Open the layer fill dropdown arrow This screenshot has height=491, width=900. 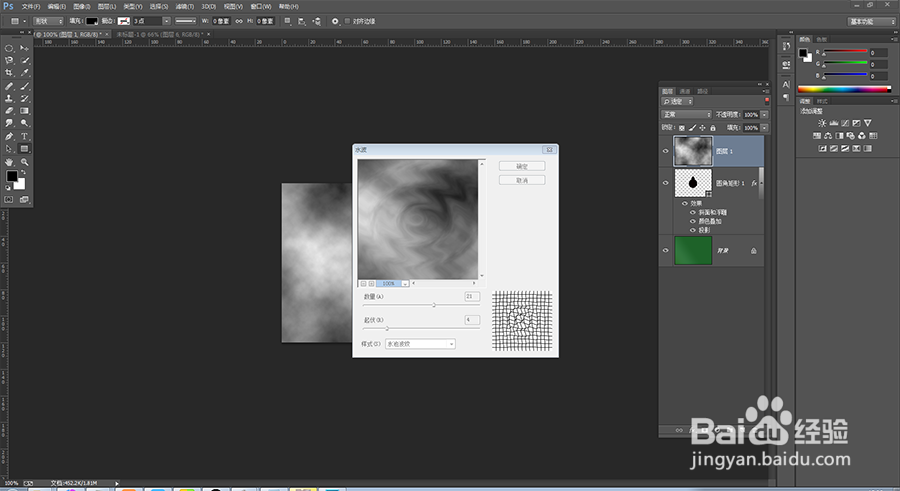coord(764,128)
